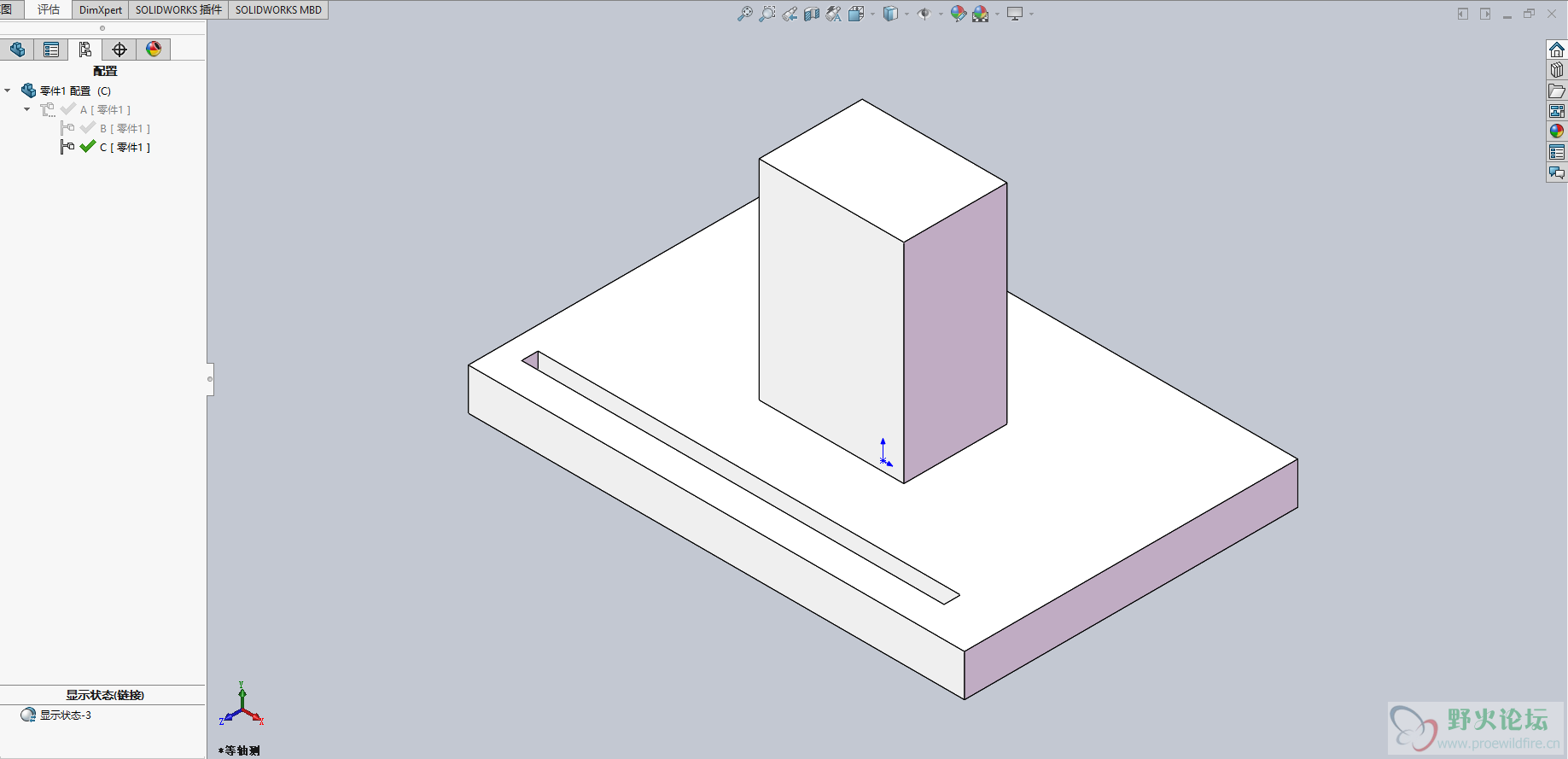
Task: Click the gray checkmark beside configuration B
Action: pyautogui.click(x=88, y=128)
